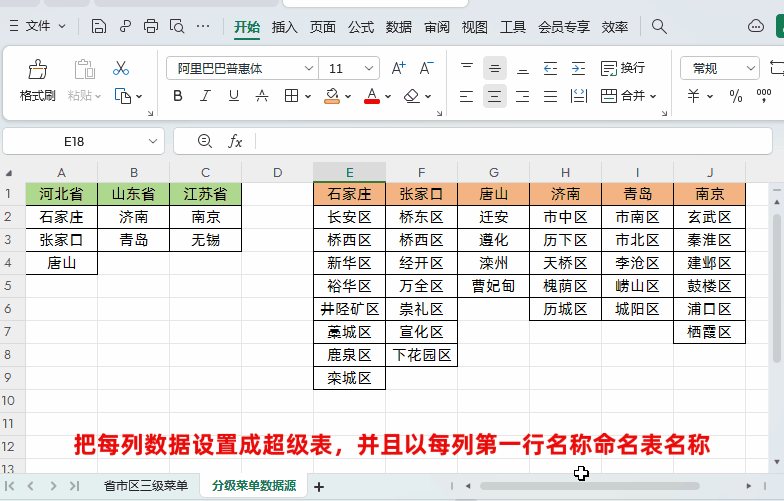Open the font size dropdown
This screenshot has height=501, width=784.
(x=369, y=68)
